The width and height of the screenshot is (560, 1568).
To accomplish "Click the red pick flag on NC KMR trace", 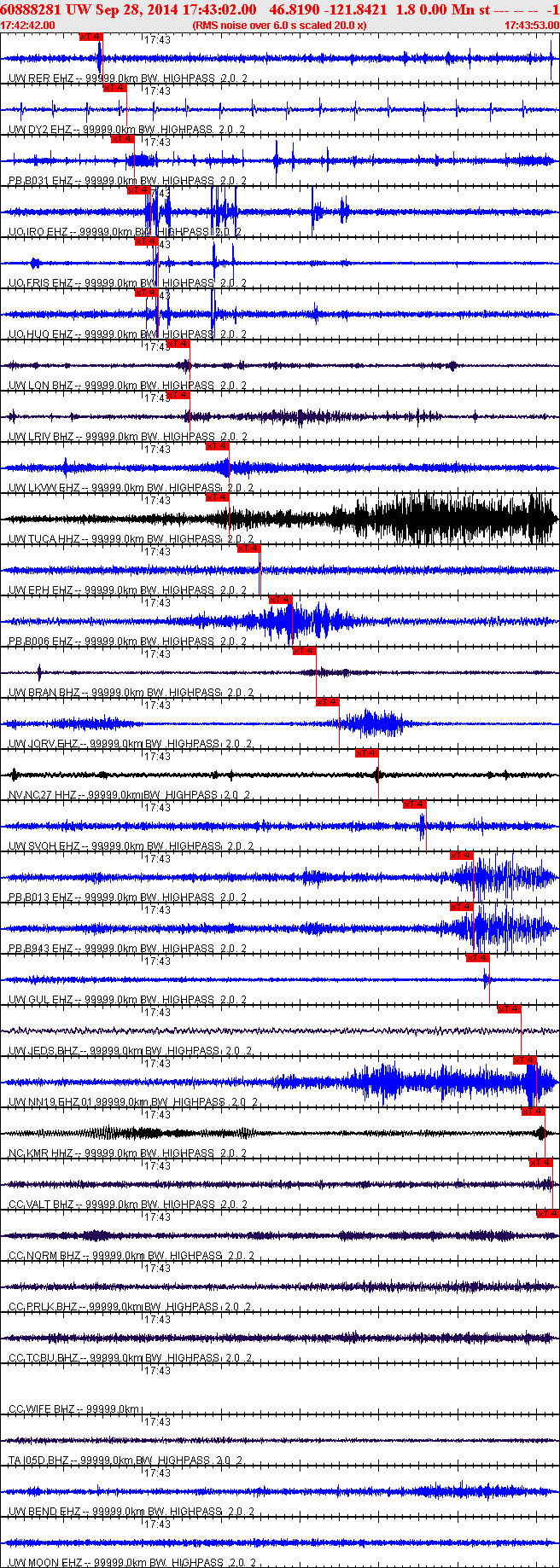I will tap(533, 1112).
